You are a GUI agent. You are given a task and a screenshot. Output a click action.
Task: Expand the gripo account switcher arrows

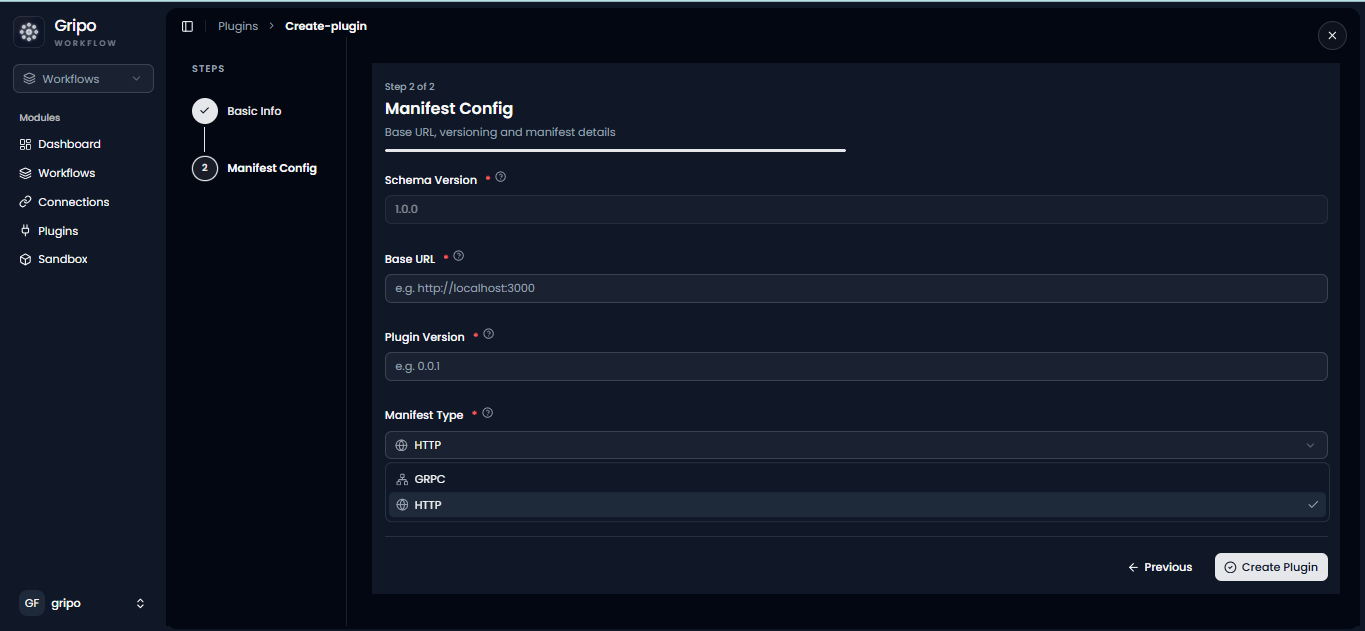(x=140, y=603)
